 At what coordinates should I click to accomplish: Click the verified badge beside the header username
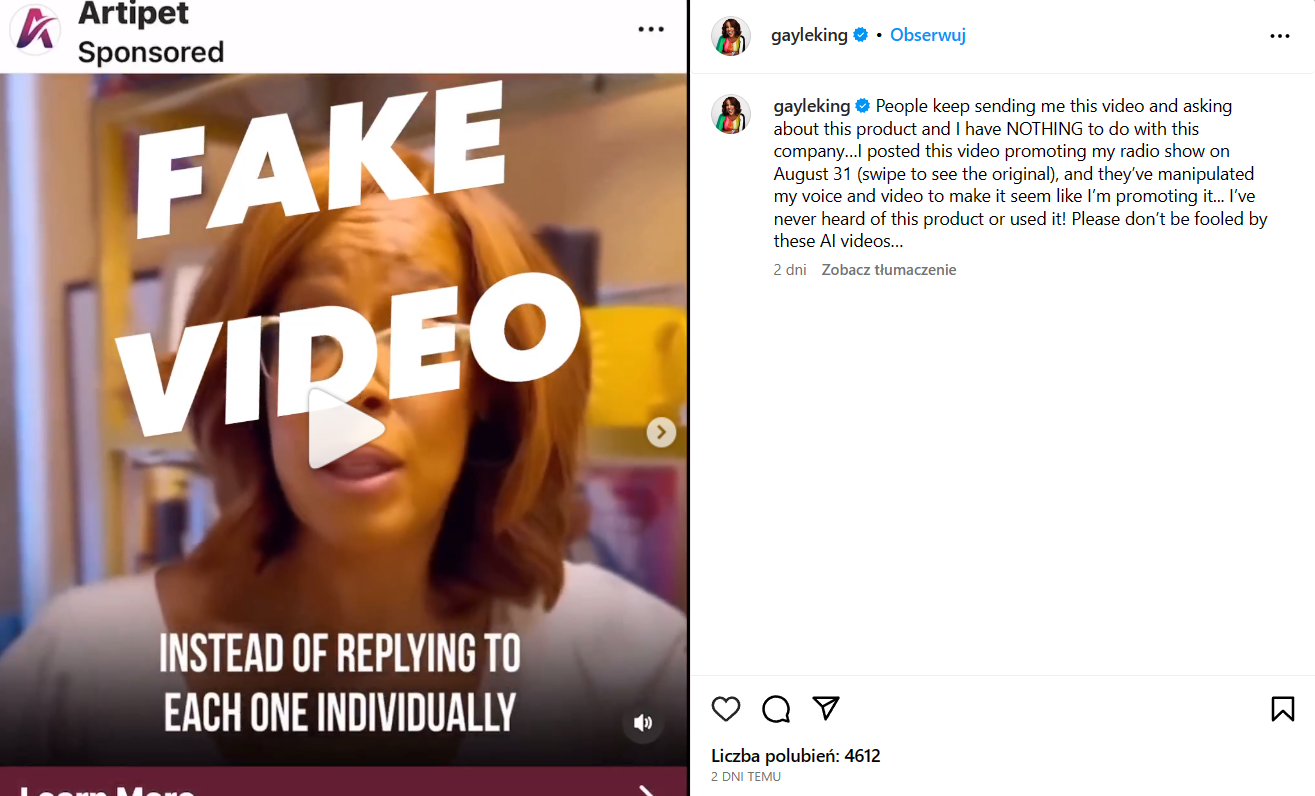point(860,36)
